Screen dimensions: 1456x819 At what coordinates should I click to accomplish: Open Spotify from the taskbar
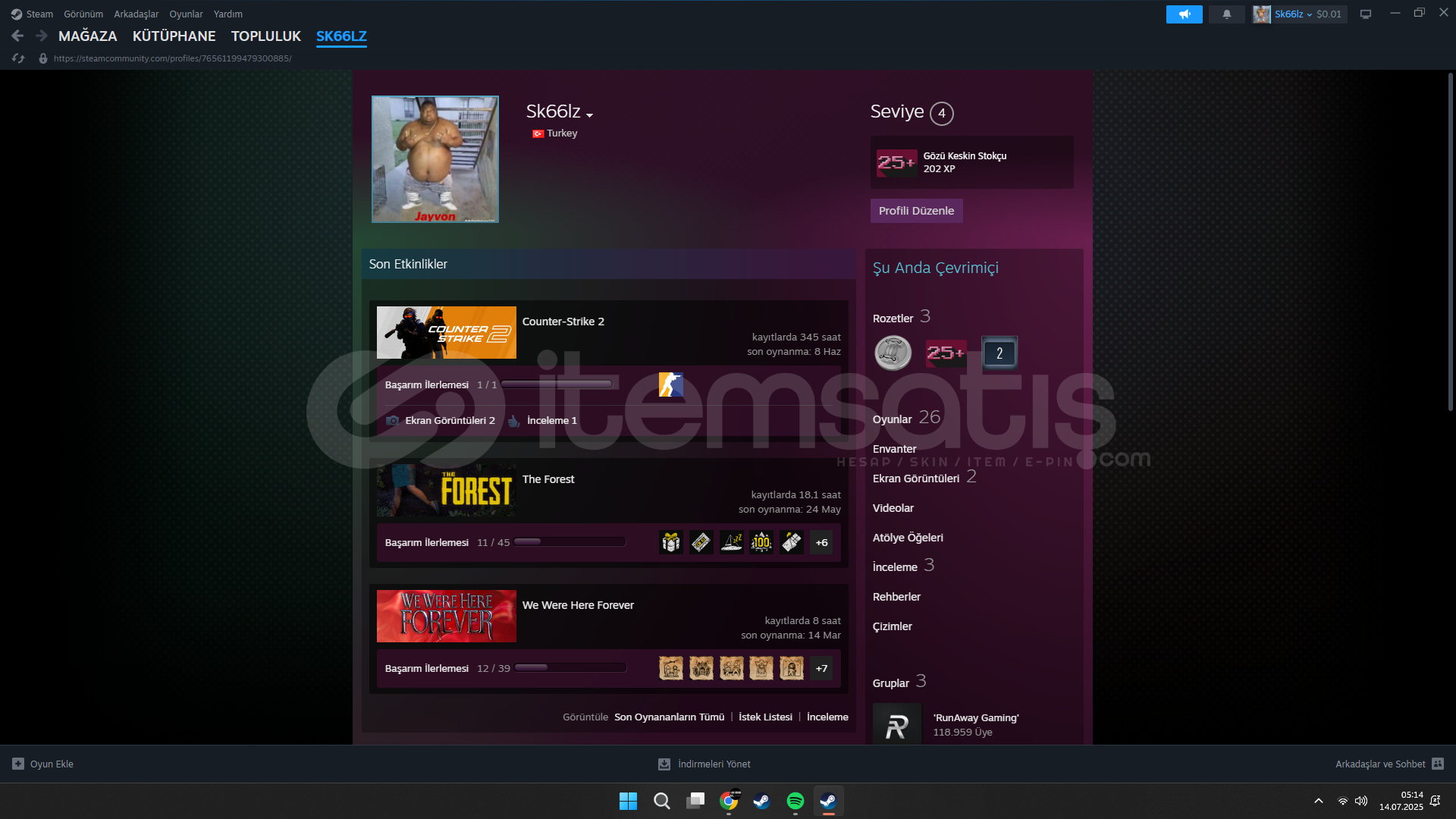[x=795, y=801]
